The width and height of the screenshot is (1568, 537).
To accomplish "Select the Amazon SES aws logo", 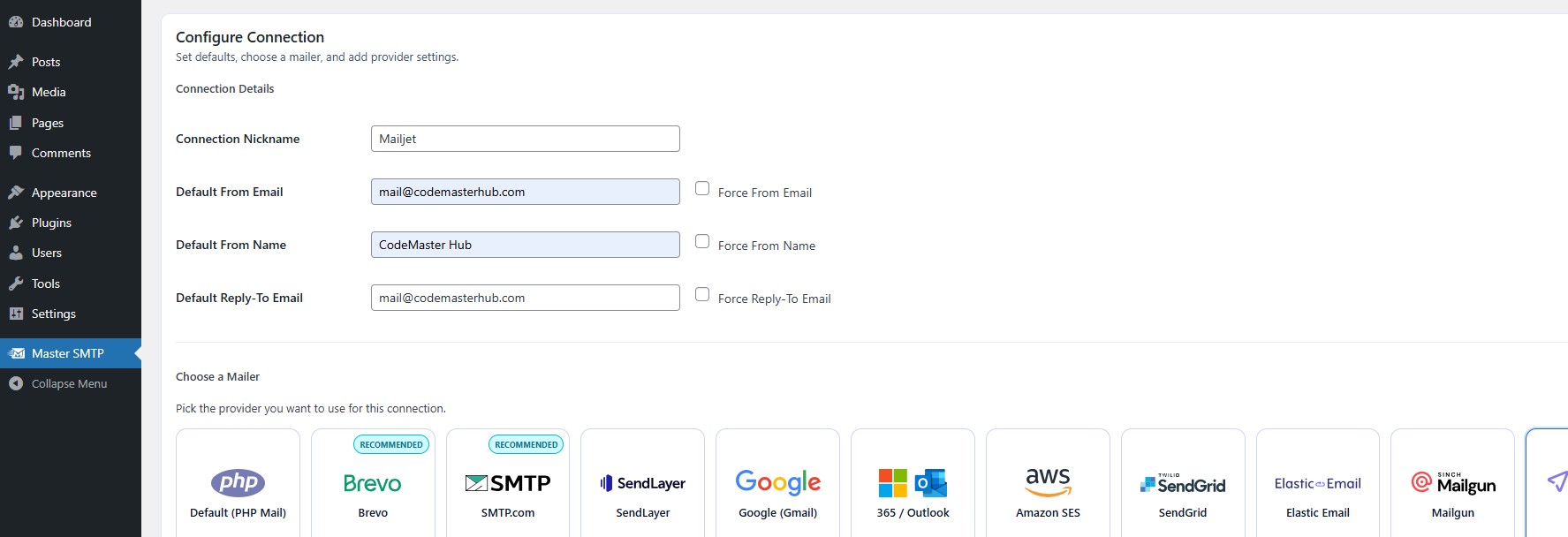I will point(1048,481).
